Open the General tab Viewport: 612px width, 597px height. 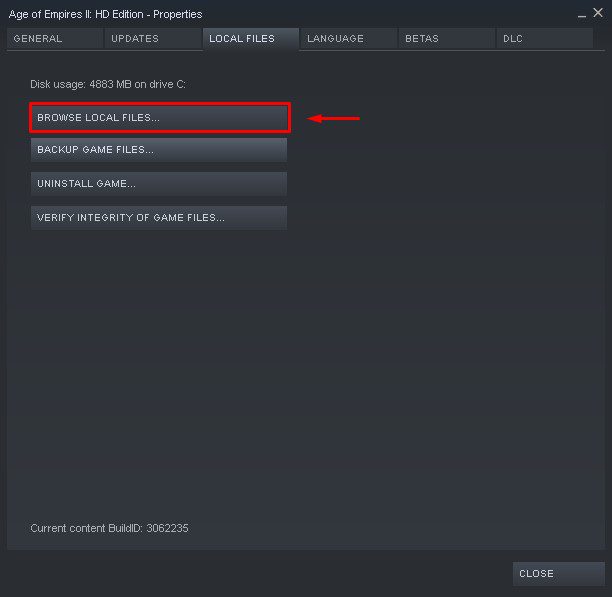[x=55, y=38]
